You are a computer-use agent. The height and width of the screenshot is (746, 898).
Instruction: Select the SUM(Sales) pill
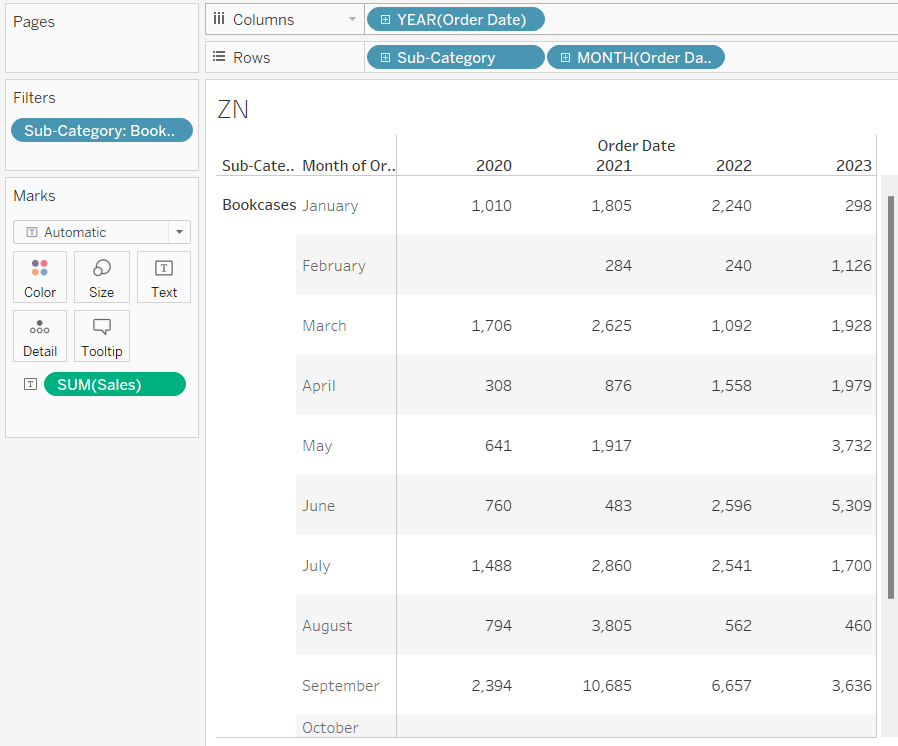[114, 385]
